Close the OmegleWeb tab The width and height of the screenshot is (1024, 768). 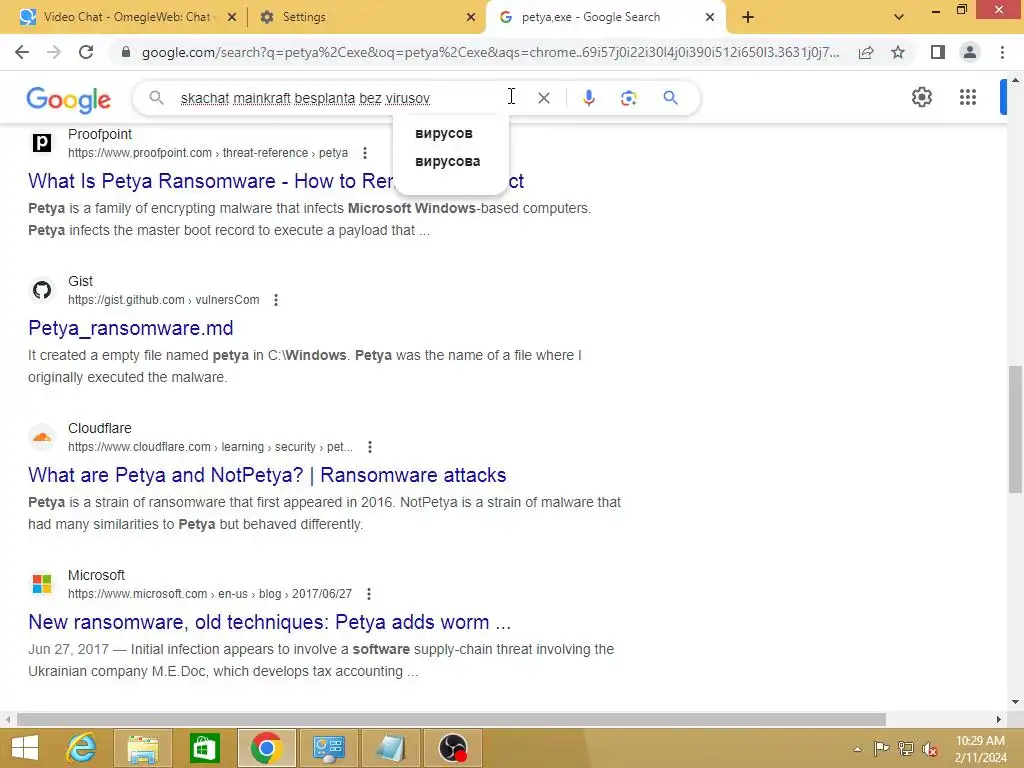(x=232, y=17)
